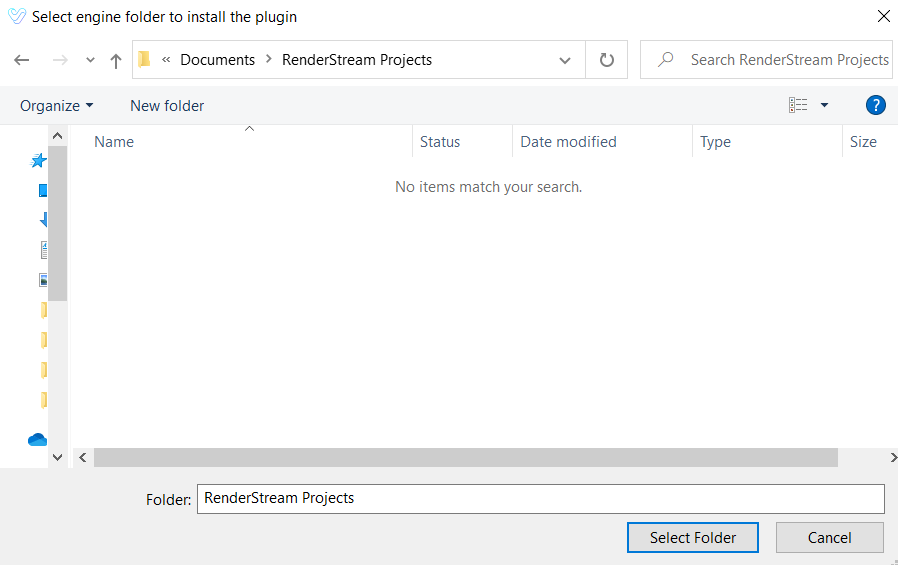Go up one folder level
Screen dimensions: 898x565
tap(116, 60)
